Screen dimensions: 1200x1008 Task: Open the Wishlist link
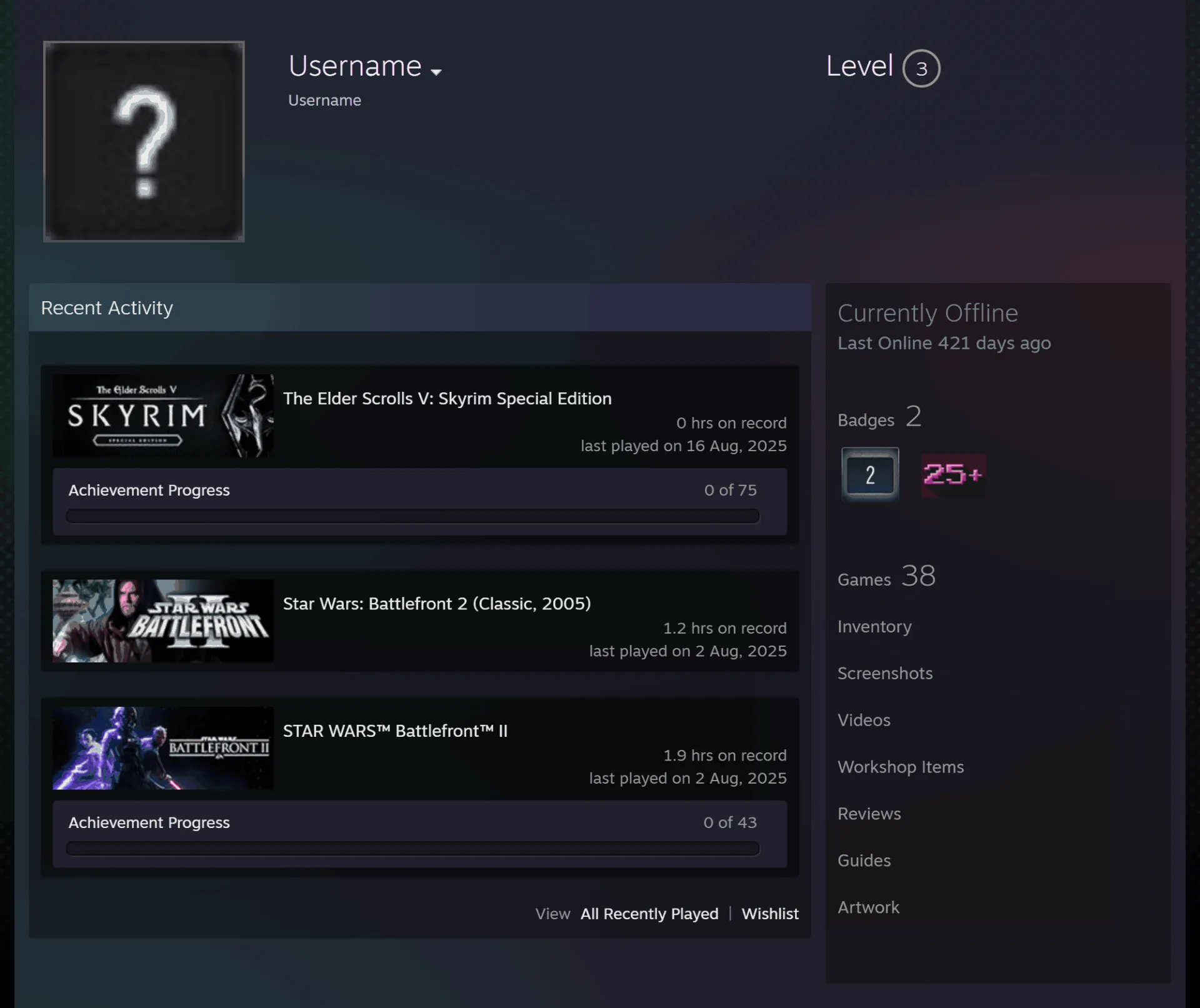point(770,914)
